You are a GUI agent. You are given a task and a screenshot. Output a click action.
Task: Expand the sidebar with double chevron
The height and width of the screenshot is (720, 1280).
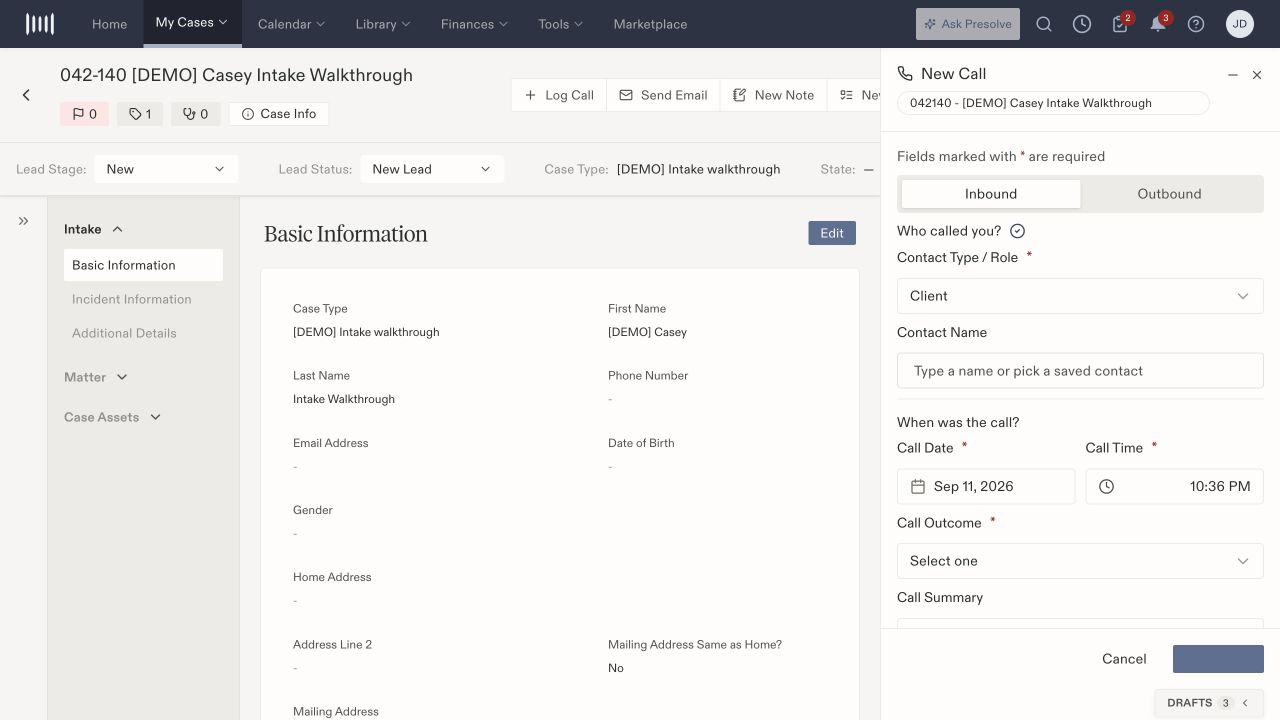pyautogui.click(x=23, y=221)
